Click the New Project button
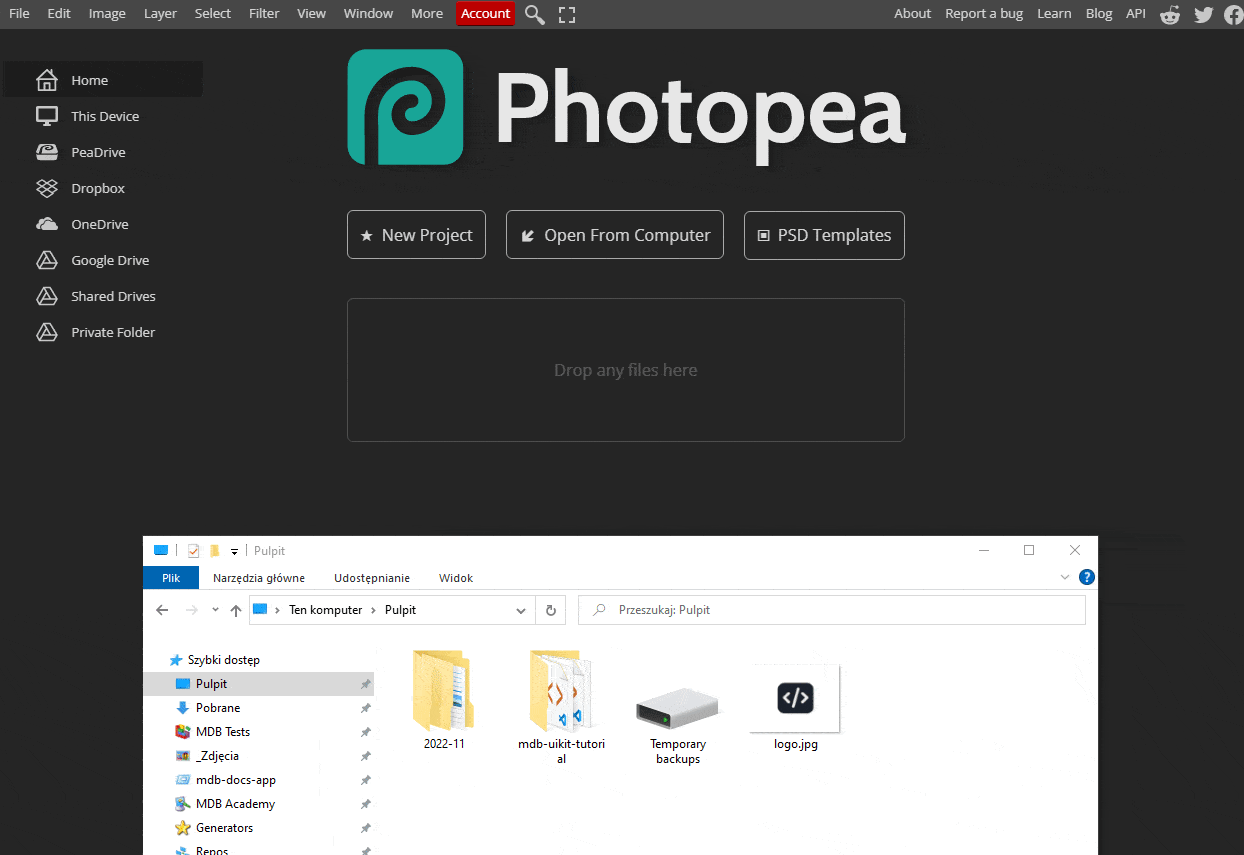 tap(416, 235)
